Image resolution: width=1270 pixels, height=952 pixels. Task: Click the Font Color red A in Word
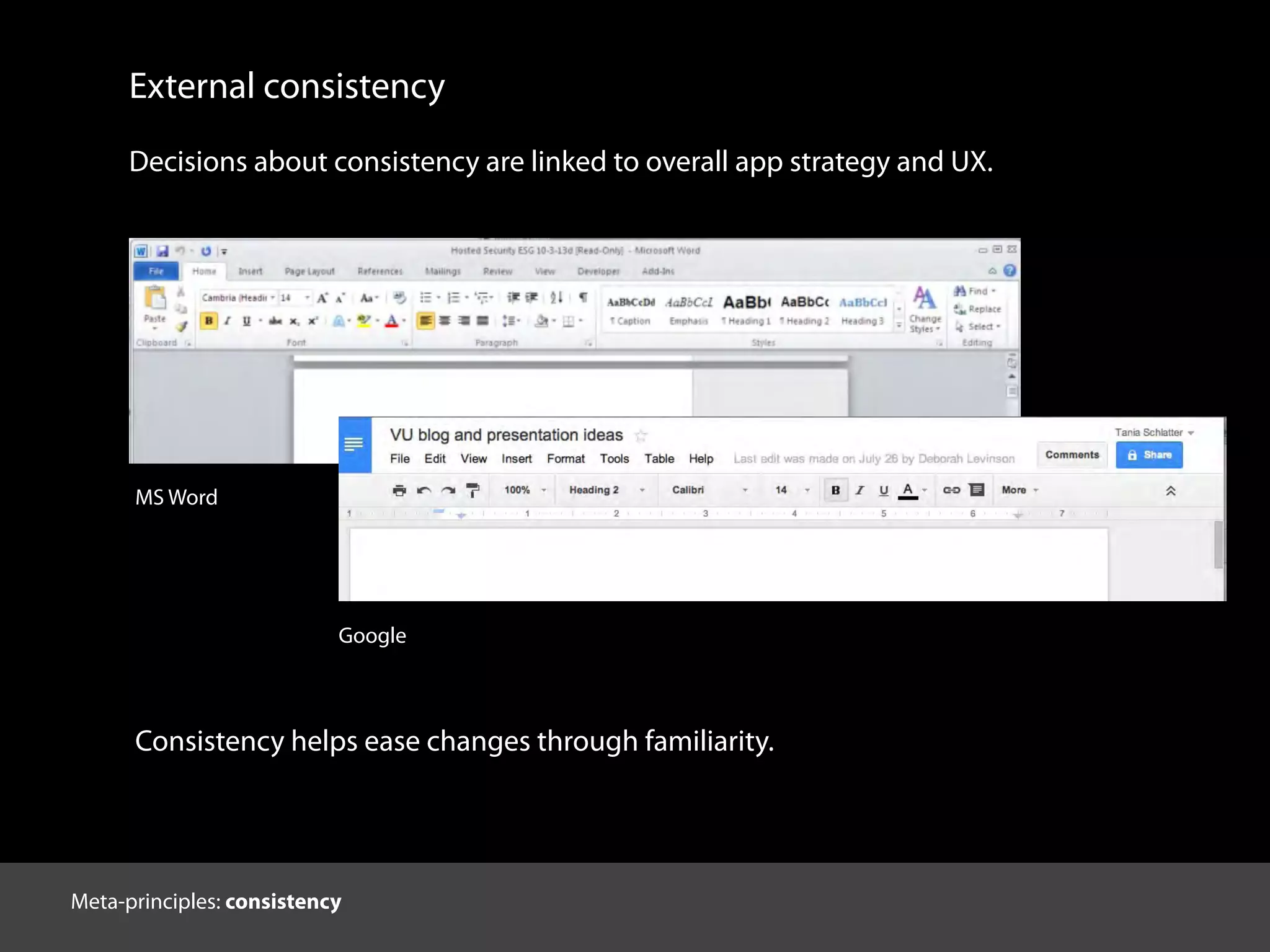391,320
